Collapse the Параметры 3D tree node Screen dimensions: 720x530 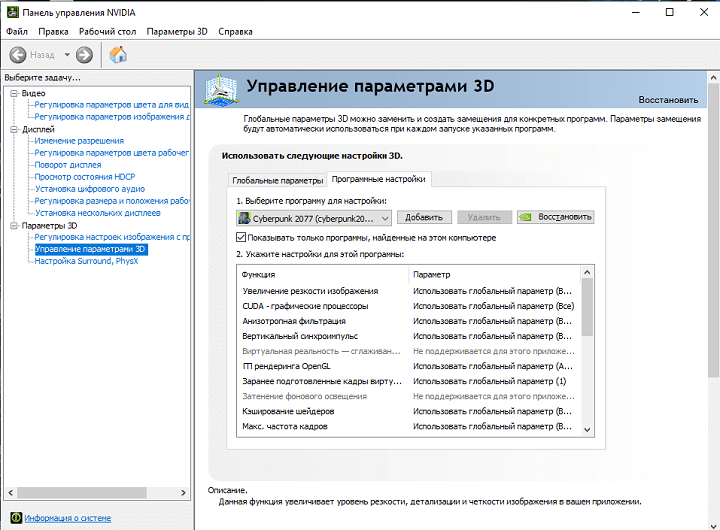pyautogui.click(x=13, y=225)
